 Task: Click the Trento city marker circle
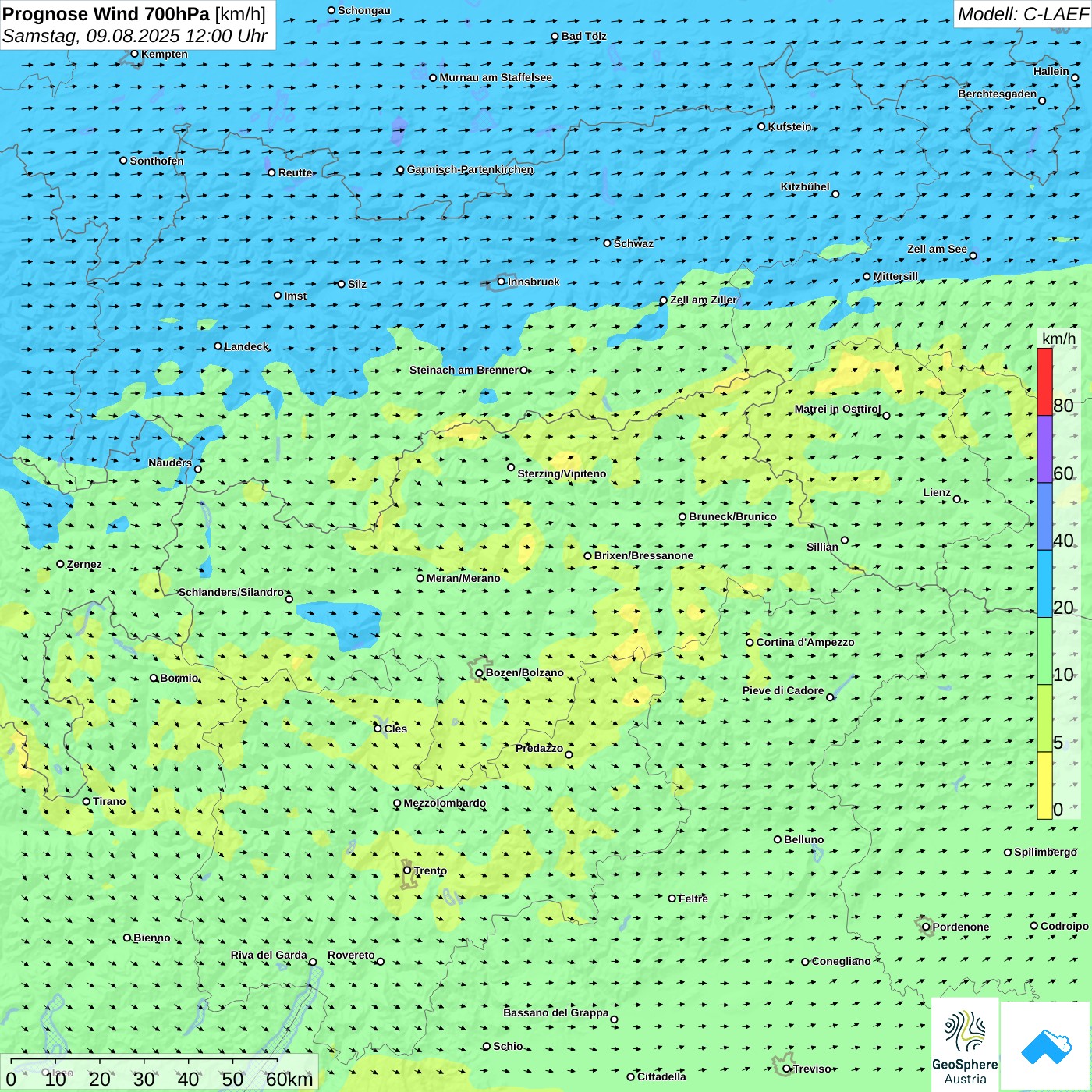click(407, 870)
